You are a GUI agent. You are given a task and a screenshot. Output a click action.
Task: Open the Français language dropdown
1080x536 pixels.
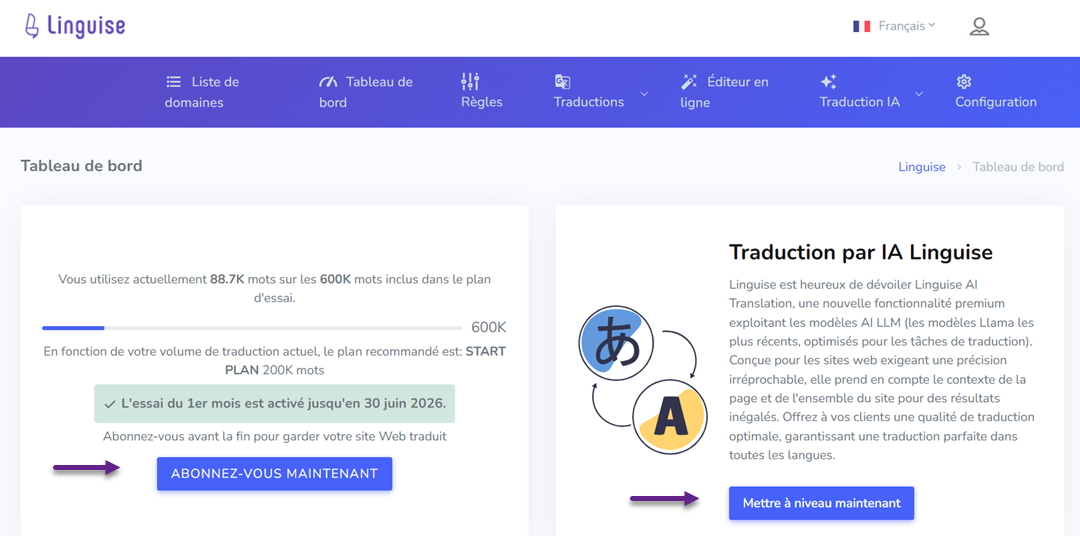[906, 26]
